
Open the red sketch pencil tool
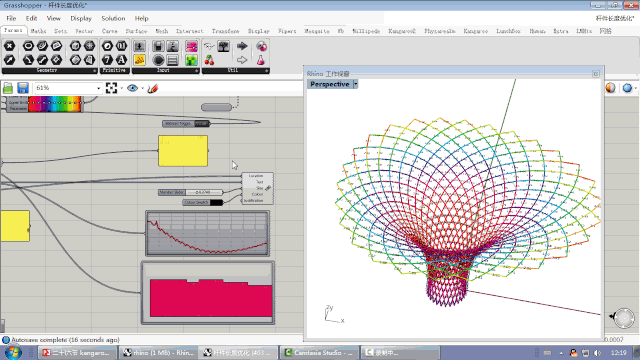click(x=153, y=88)
